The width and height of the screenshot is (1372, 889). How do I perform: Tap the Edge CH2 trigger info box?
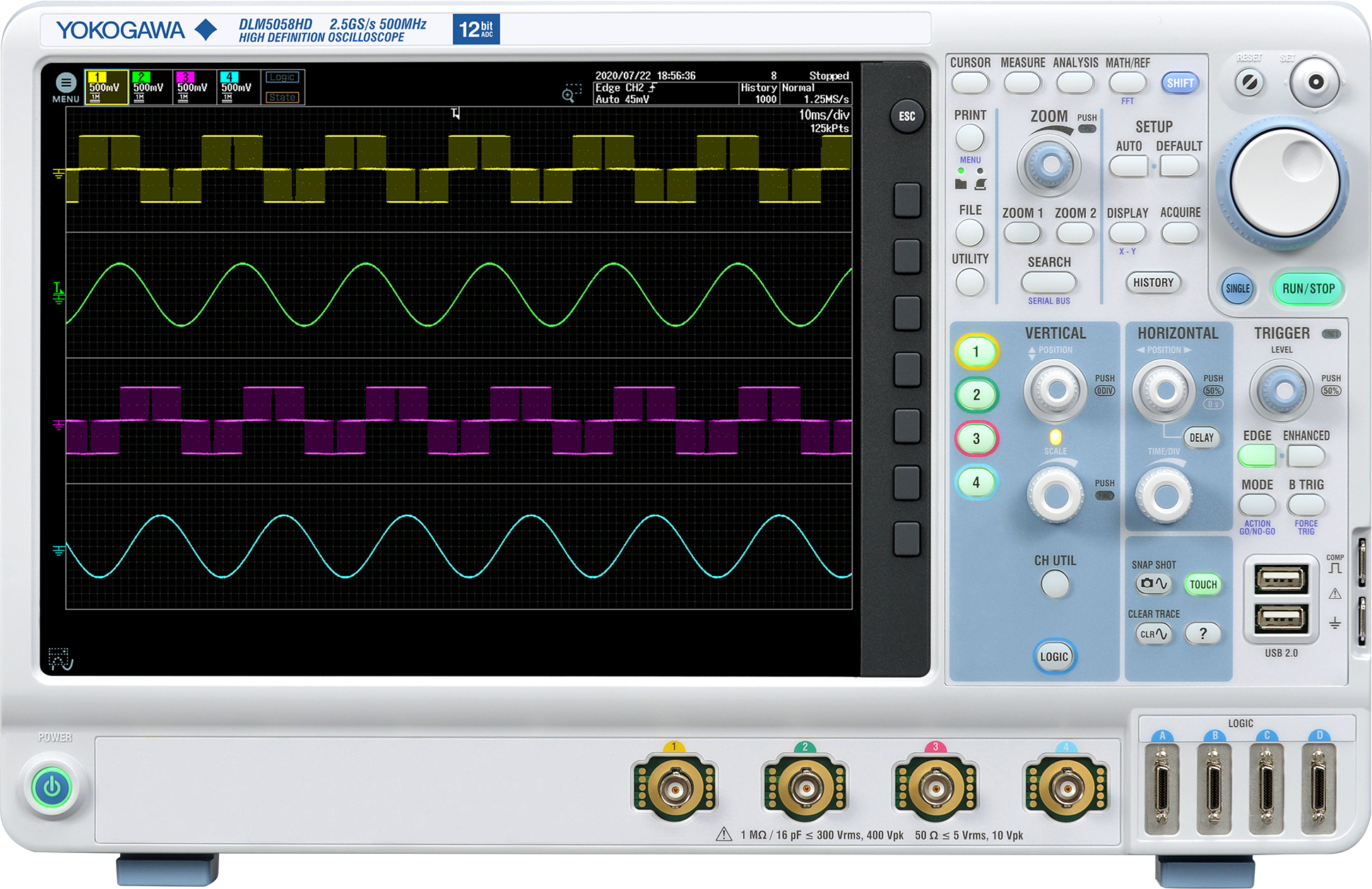666,94
